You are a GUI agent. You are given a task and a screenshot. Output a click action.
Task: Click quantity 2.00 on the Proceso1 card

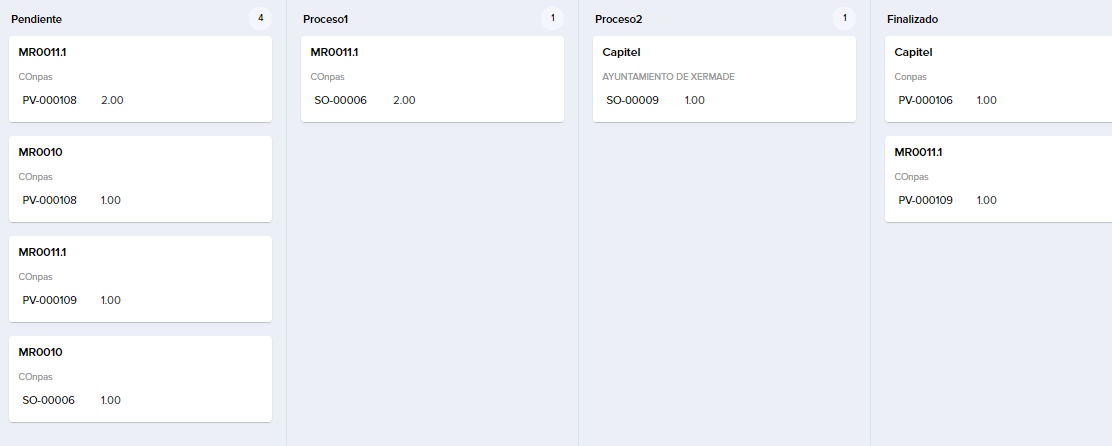tap(404, 100)
